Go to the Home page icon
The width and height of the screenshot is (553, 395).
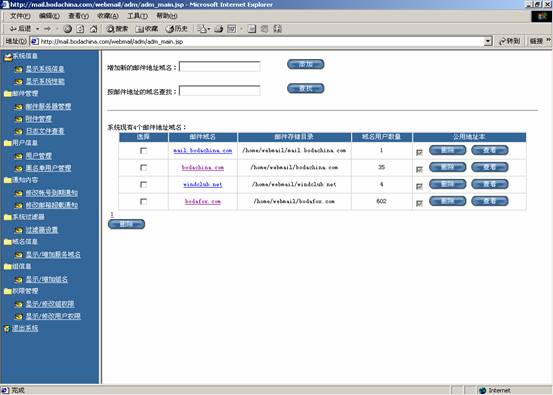click(x=93, y=29)
